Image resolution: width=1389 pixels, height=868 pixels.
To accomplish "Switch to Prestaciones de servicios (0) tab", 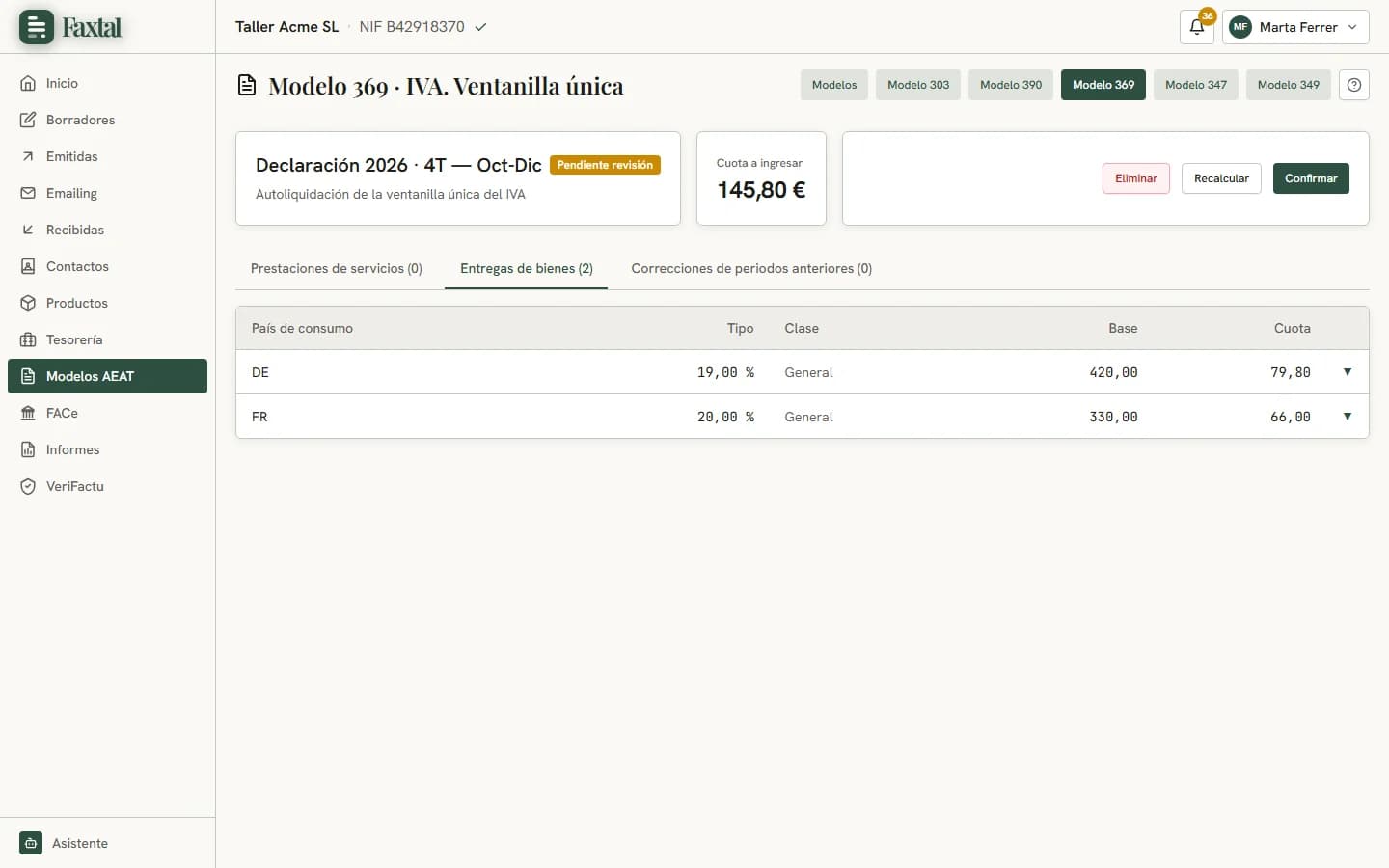I will coord(337,269).
